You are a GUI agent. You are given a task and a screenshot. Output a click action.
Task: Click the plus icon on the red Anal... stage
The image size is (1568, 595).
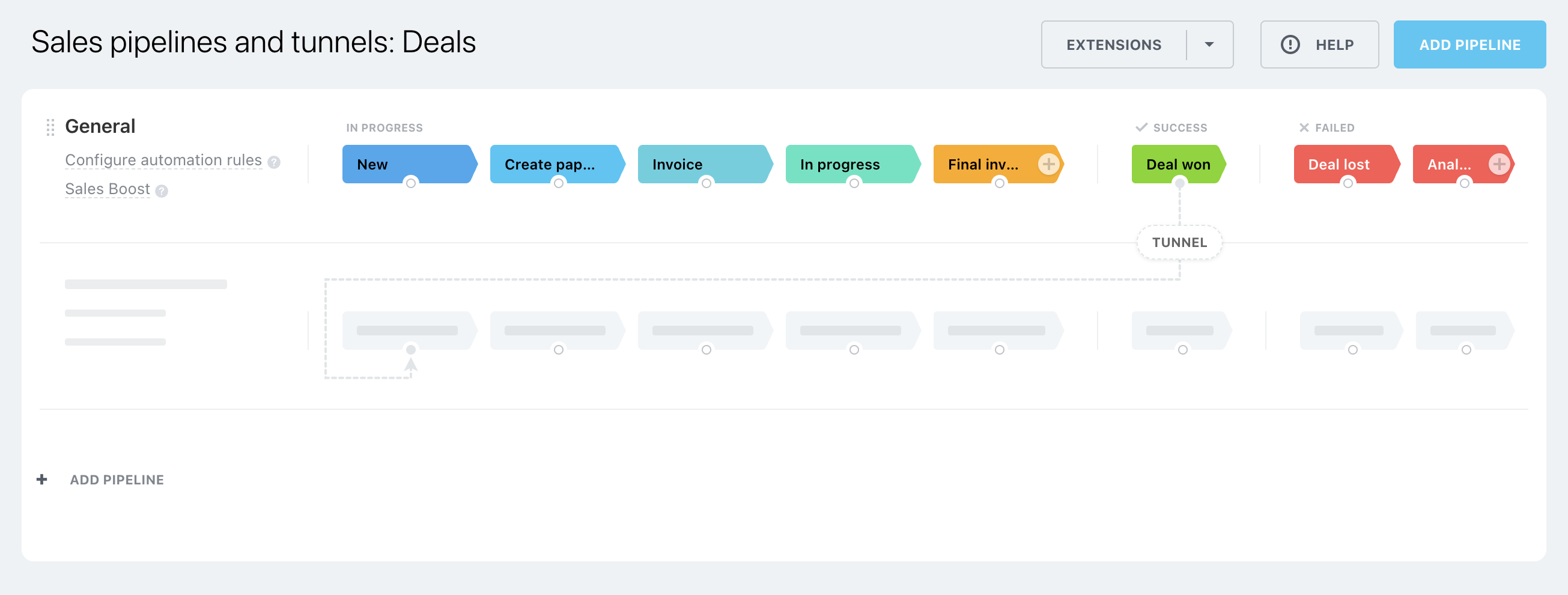click(x=1500, y=163)
